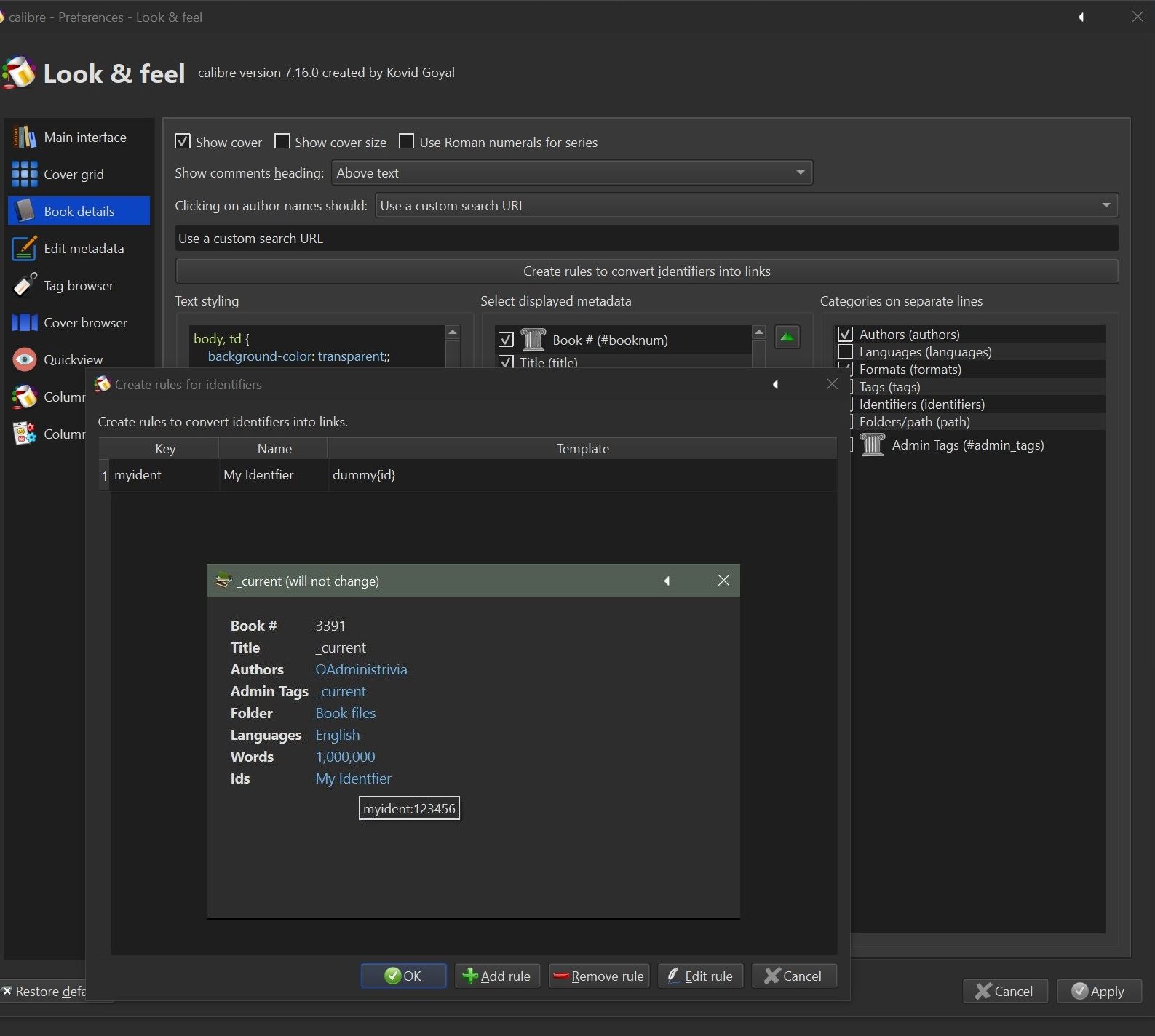
Task: Close the Create rules for identifiers dialog
Action: (x=832, y=384)
